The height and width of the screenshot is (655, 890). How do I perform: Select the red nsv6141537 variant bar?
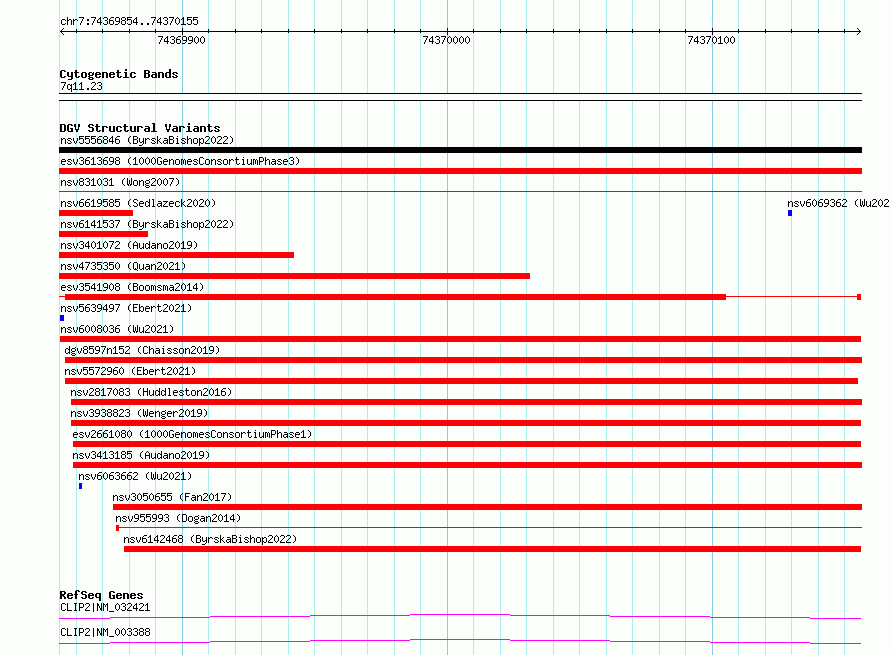pyautogui.click(x=103, y=234)
